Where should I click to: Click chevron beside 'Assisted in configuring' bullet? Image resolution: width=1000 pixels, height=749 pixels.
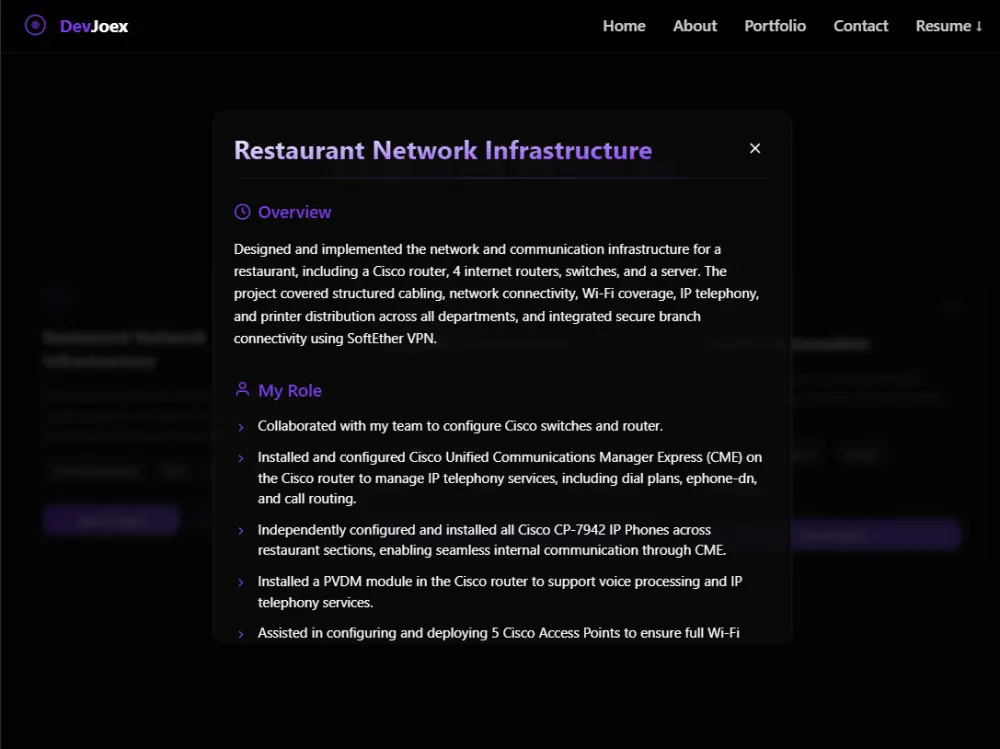coord(240,634)
